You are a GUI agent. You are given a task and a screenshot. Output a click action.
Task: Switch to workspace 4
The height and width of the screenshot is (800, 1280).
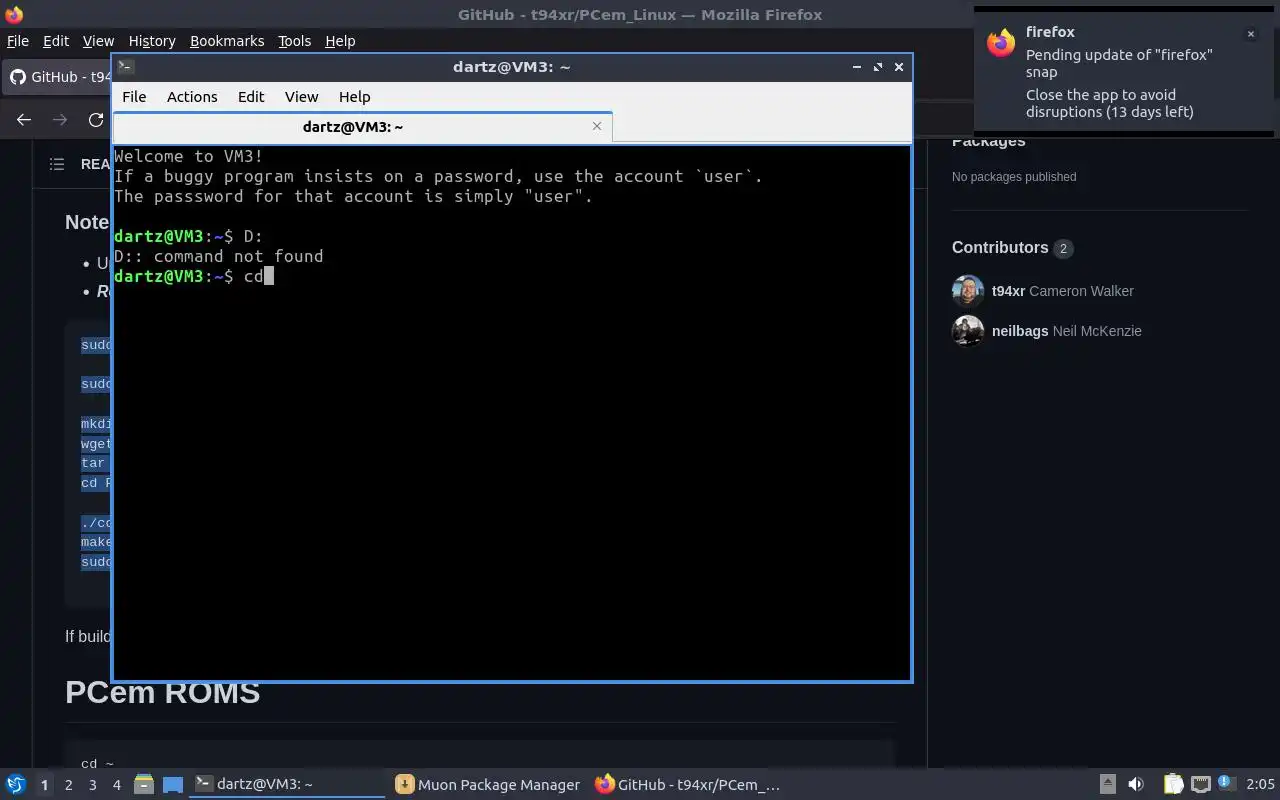tap(116, 785)
